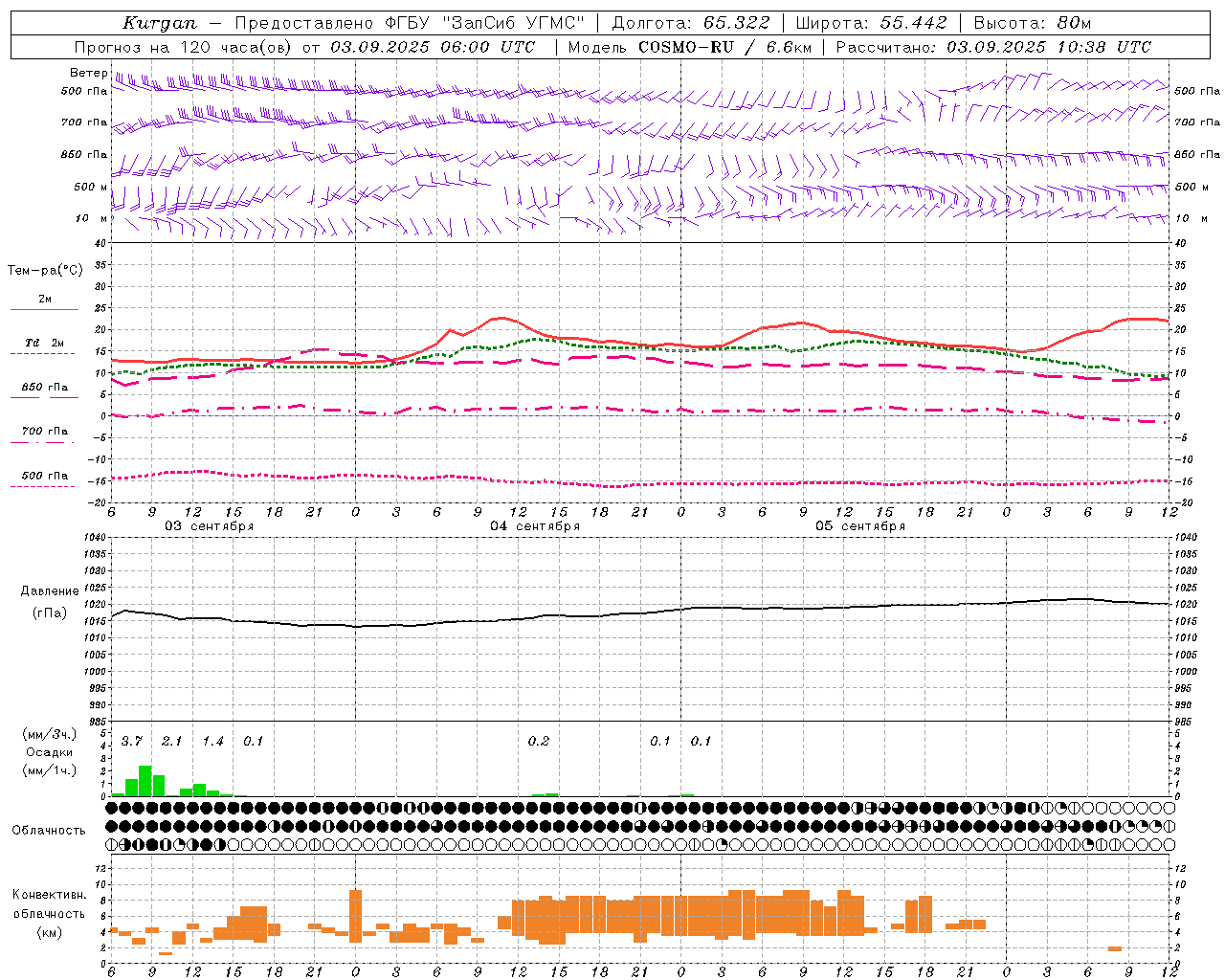The height and width of the screenshot is (980, 1225).
Task: Click the Облачность cloudiness row label
Action: tap(49, 830)
